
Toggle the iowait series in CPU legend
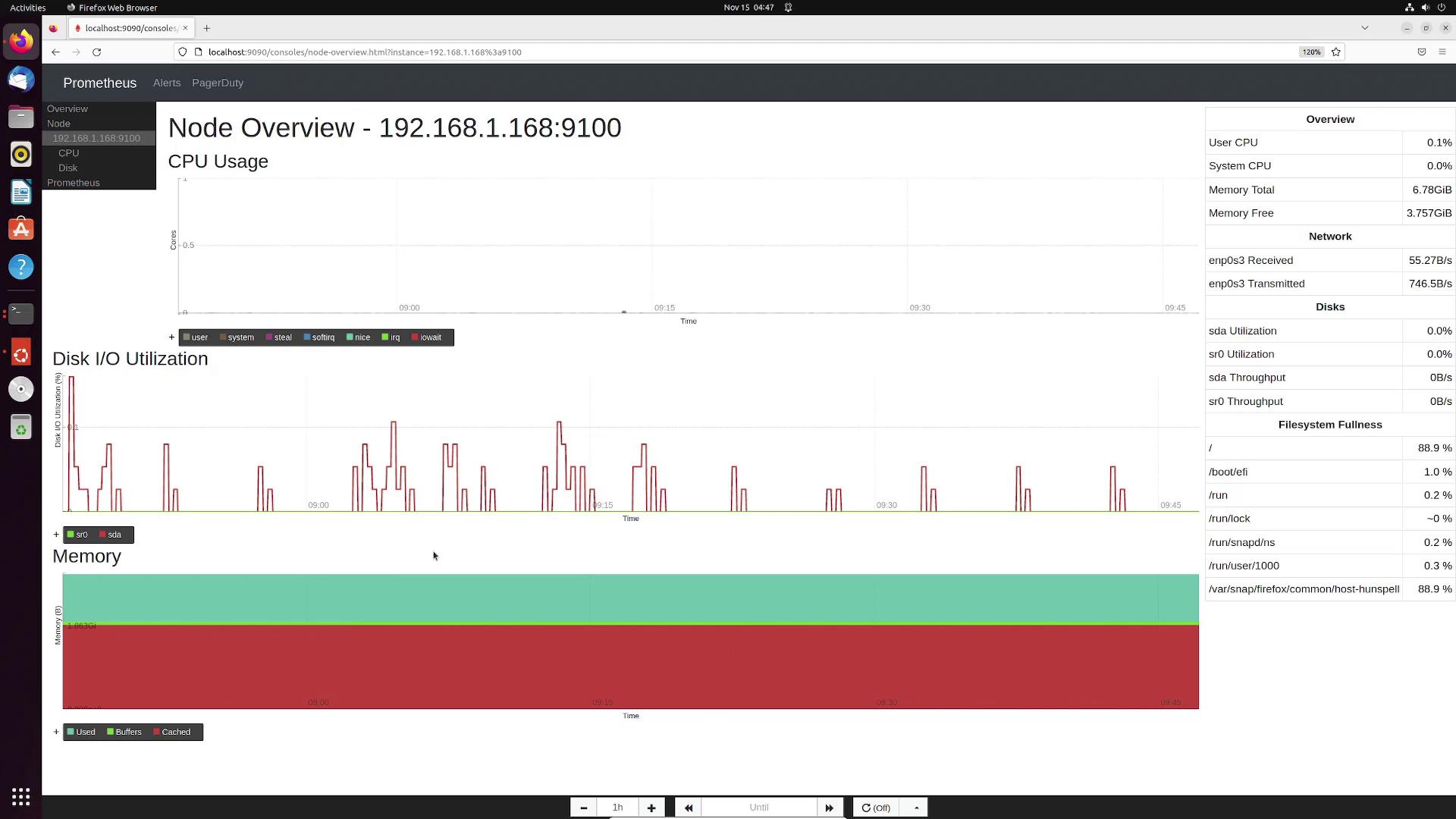click(x=430, y=337)
